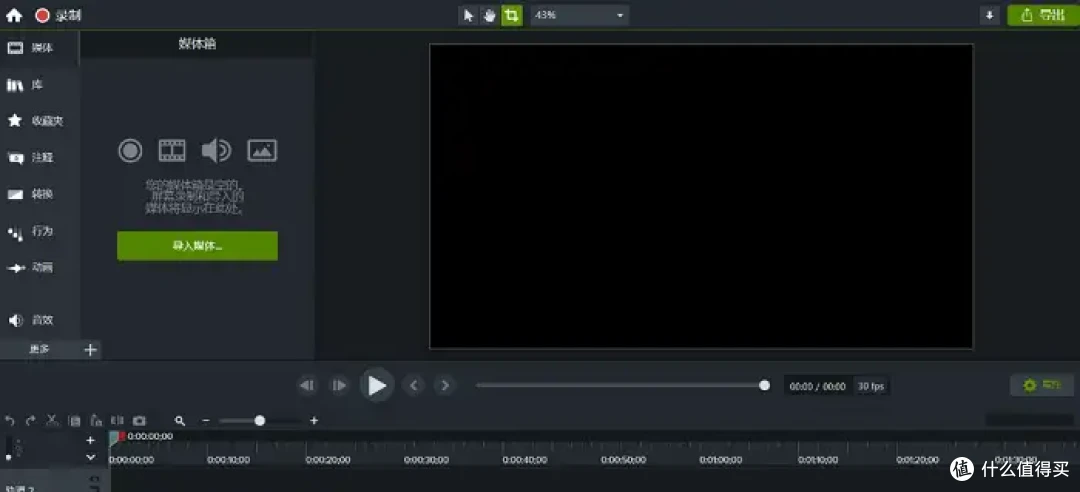The height and width of the screenshot is (492, 1080).
Task: Open the 媒体 tab in the sidebar
Action: point(39,48)
